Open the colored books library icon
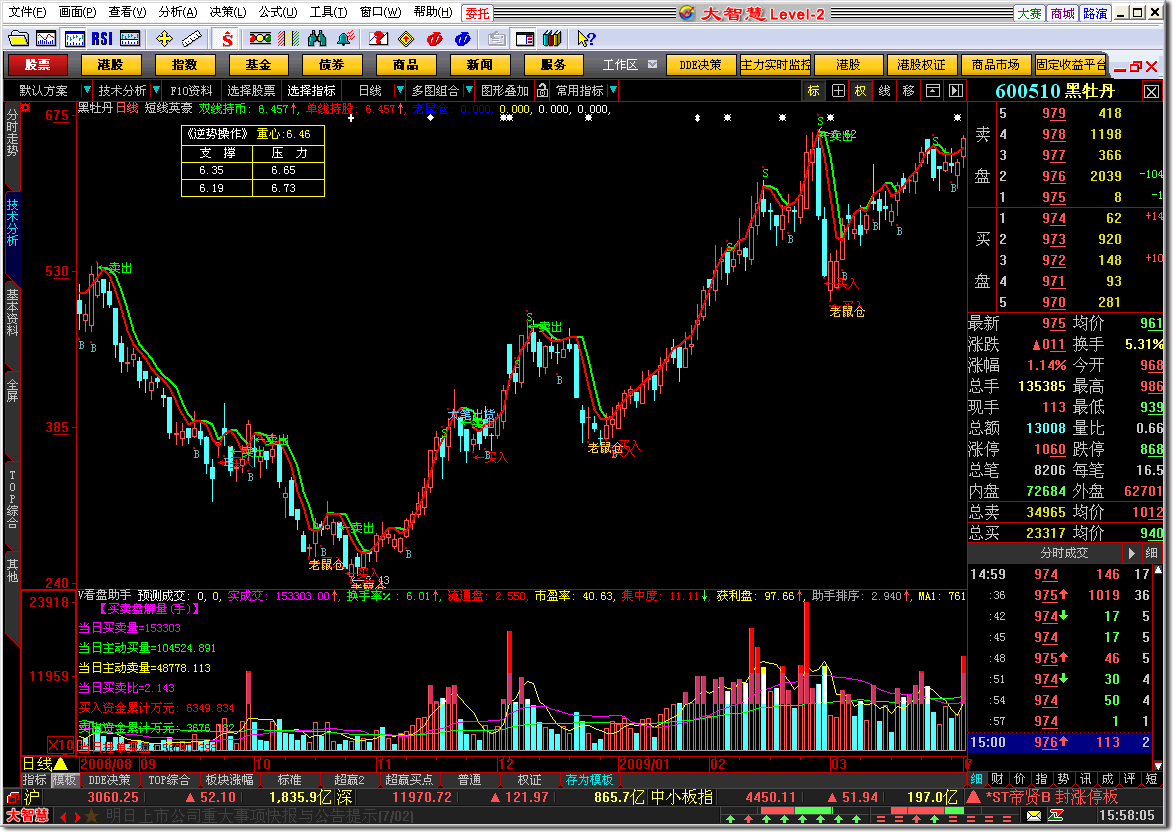Image resolution: width=1176 pixels, height=834 pixels. [x=553, y=38]
